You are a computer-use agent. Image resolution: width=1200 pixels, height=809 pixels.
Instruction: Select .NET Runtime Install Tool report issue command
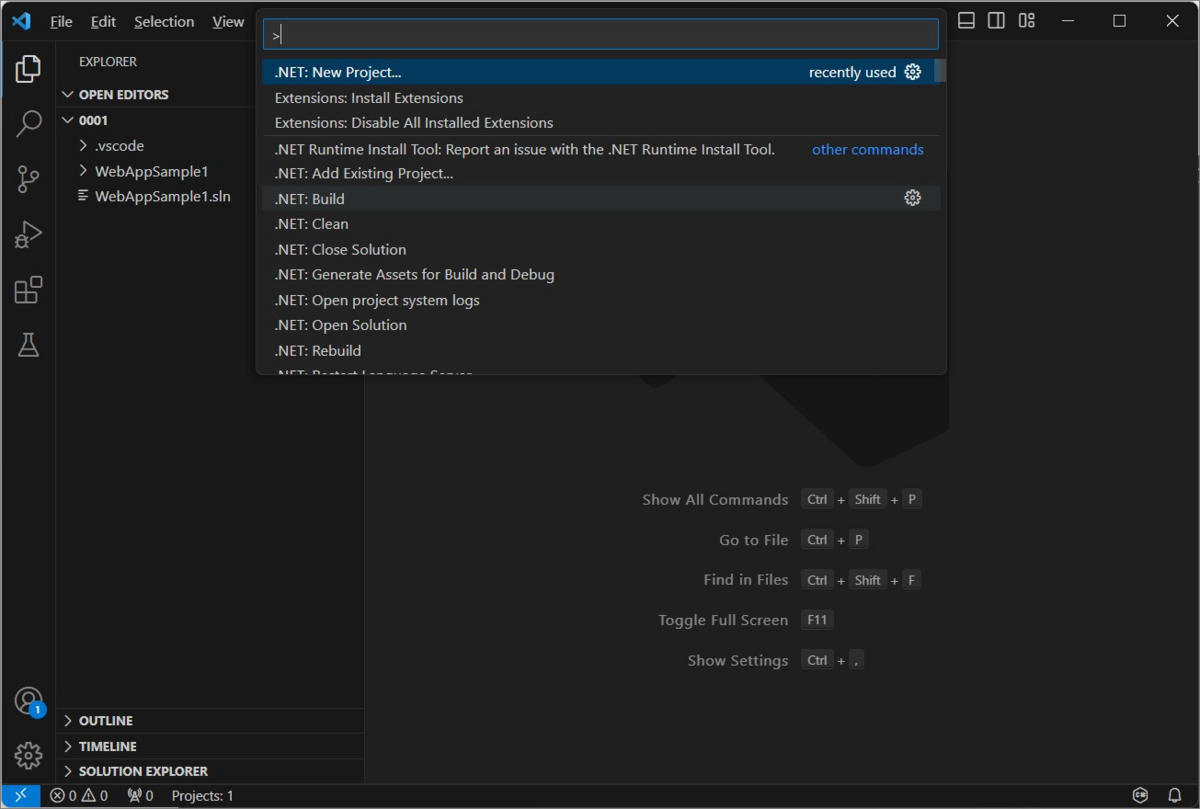[x=601, y=149]
